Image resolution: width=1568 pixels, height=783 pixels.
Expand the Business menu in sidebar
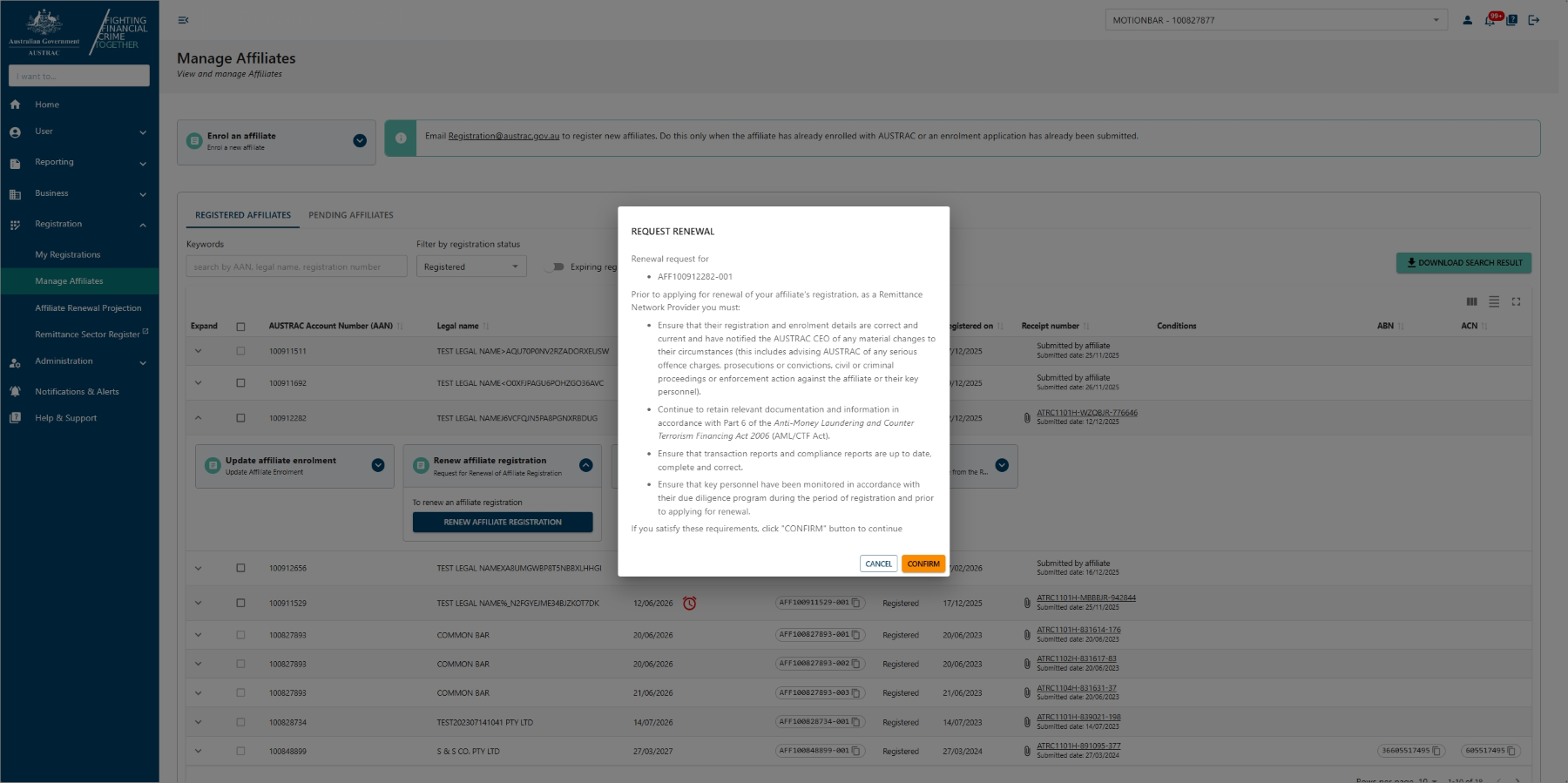point(79,193)
